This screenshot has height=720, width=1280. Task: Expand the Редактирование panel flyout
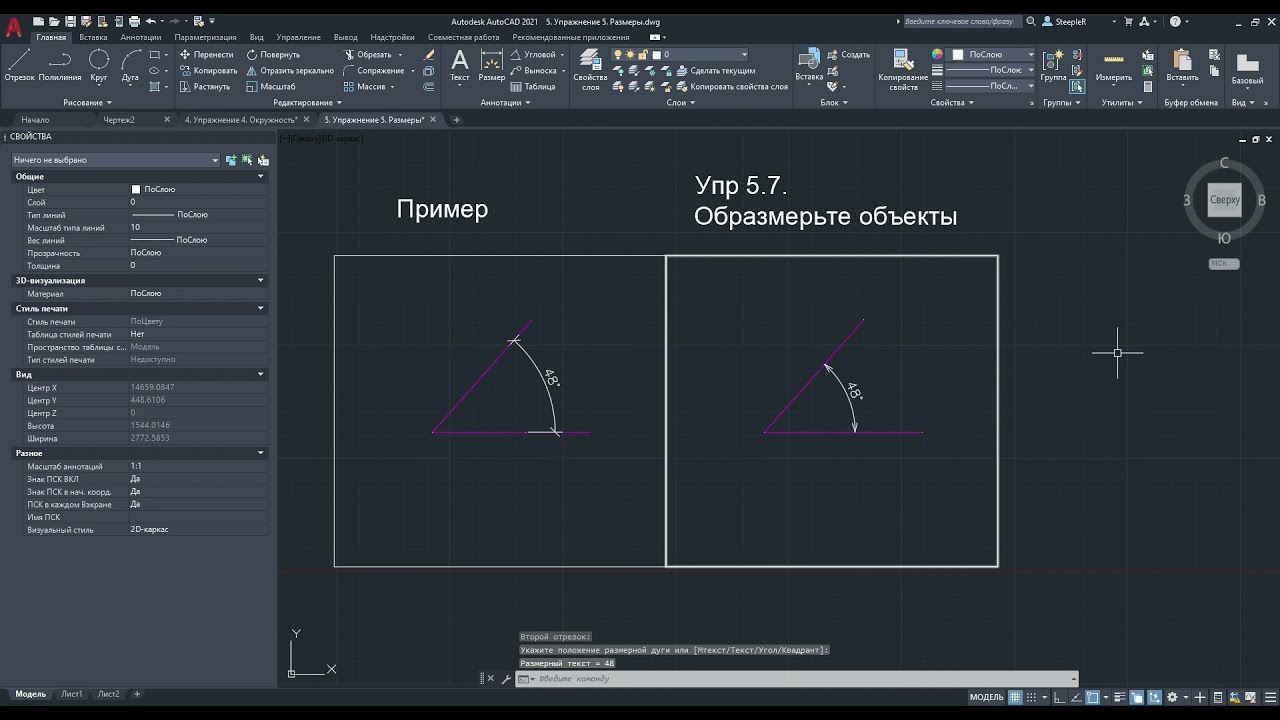(x=308, y=102)
